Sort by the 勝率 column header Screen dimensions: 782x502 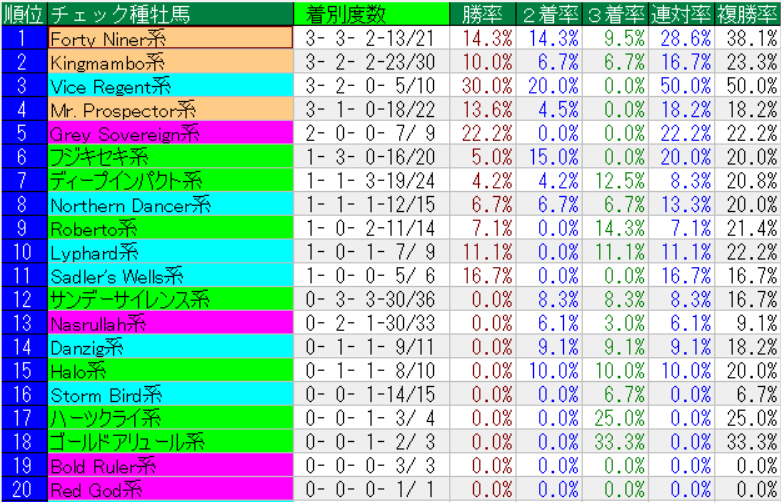point(482,13)
